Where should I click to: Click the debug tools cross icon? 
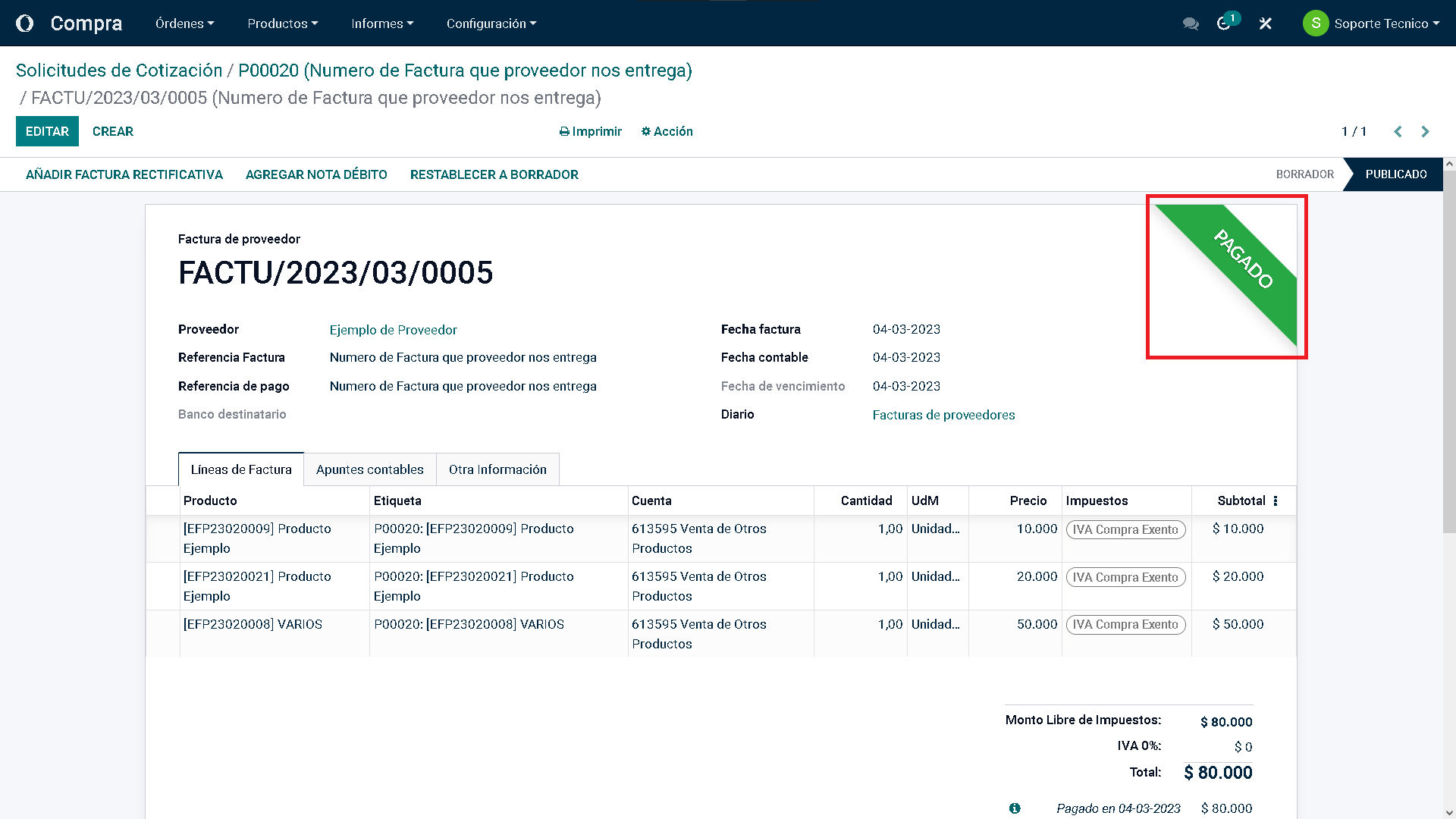click(x=1265, y=24)
